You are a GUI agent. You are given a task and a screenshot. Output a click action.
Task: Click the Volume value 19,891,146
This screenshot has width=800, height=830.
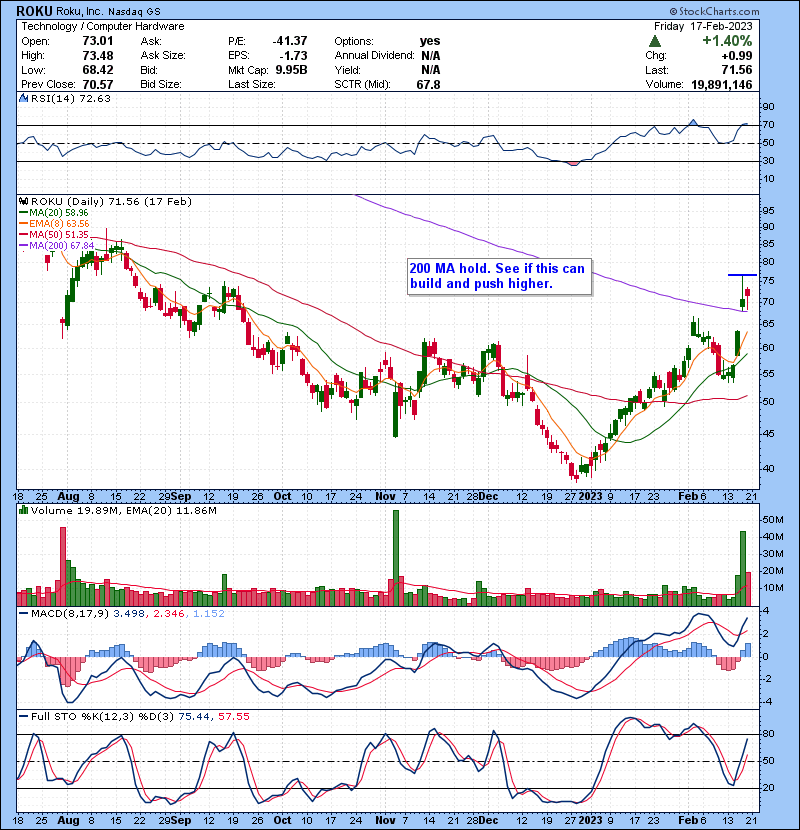point(722,84)
